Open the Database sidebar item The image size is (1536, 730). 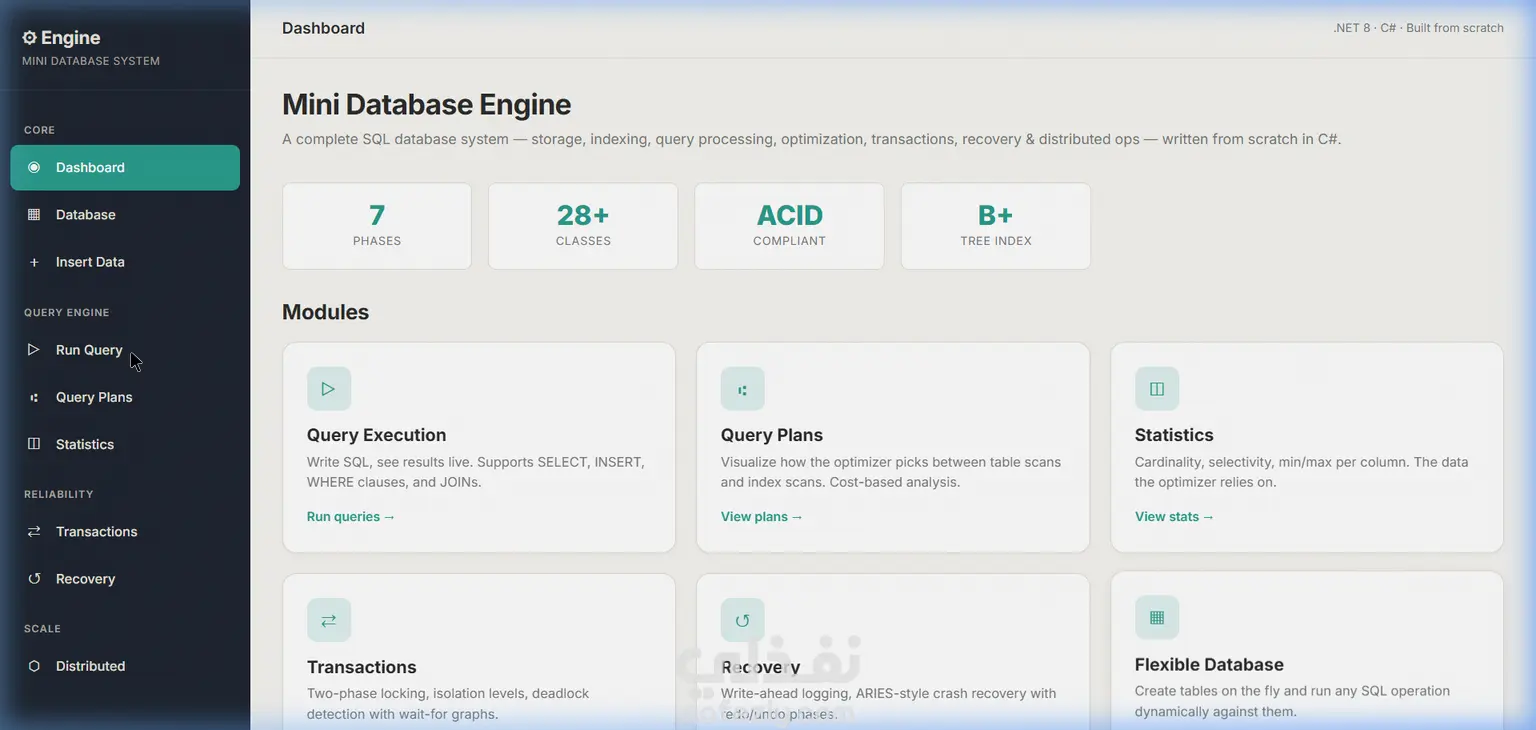125,214
